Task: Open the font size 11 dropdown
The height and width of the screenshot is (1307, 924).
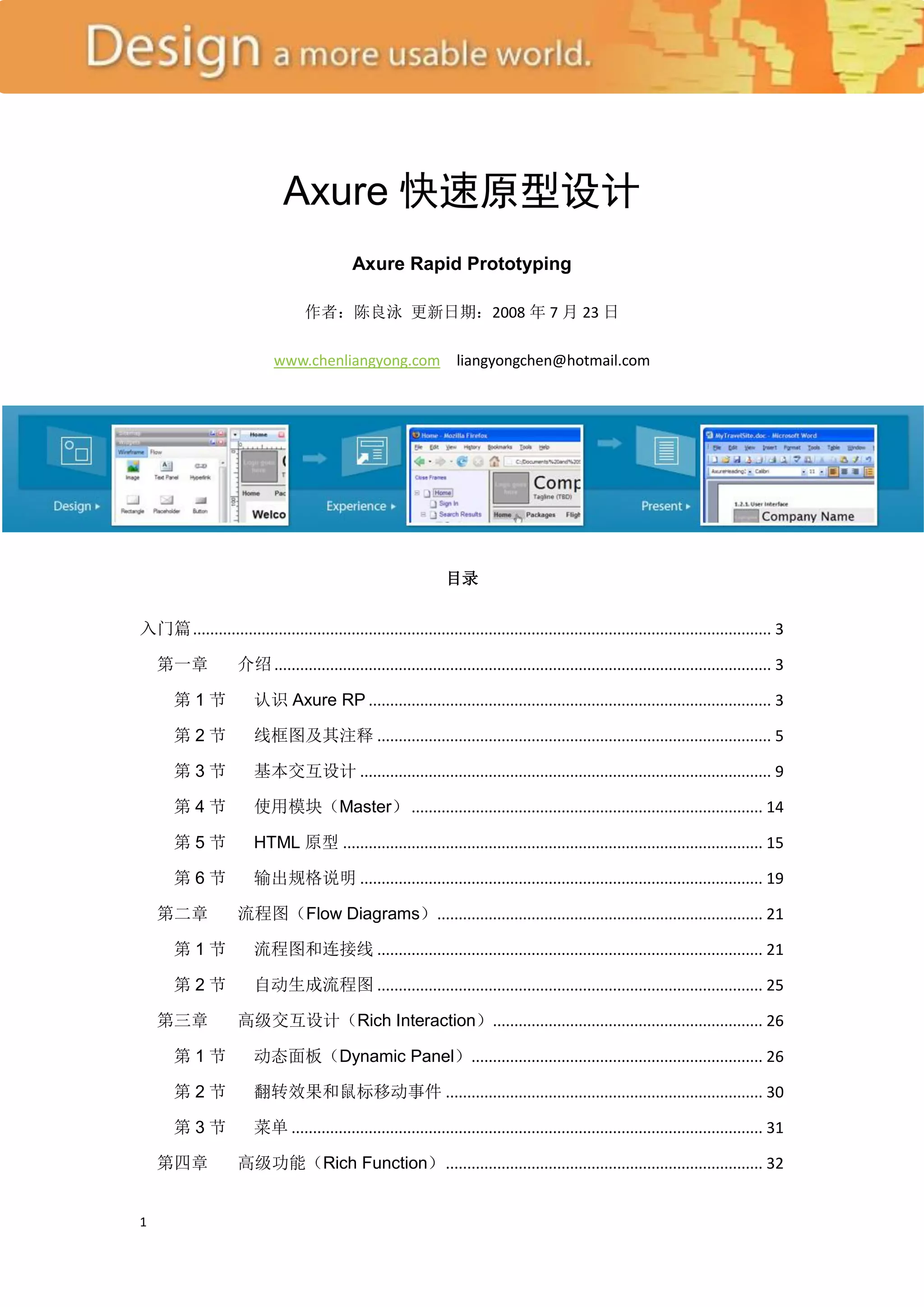Action: click(822, 472)
